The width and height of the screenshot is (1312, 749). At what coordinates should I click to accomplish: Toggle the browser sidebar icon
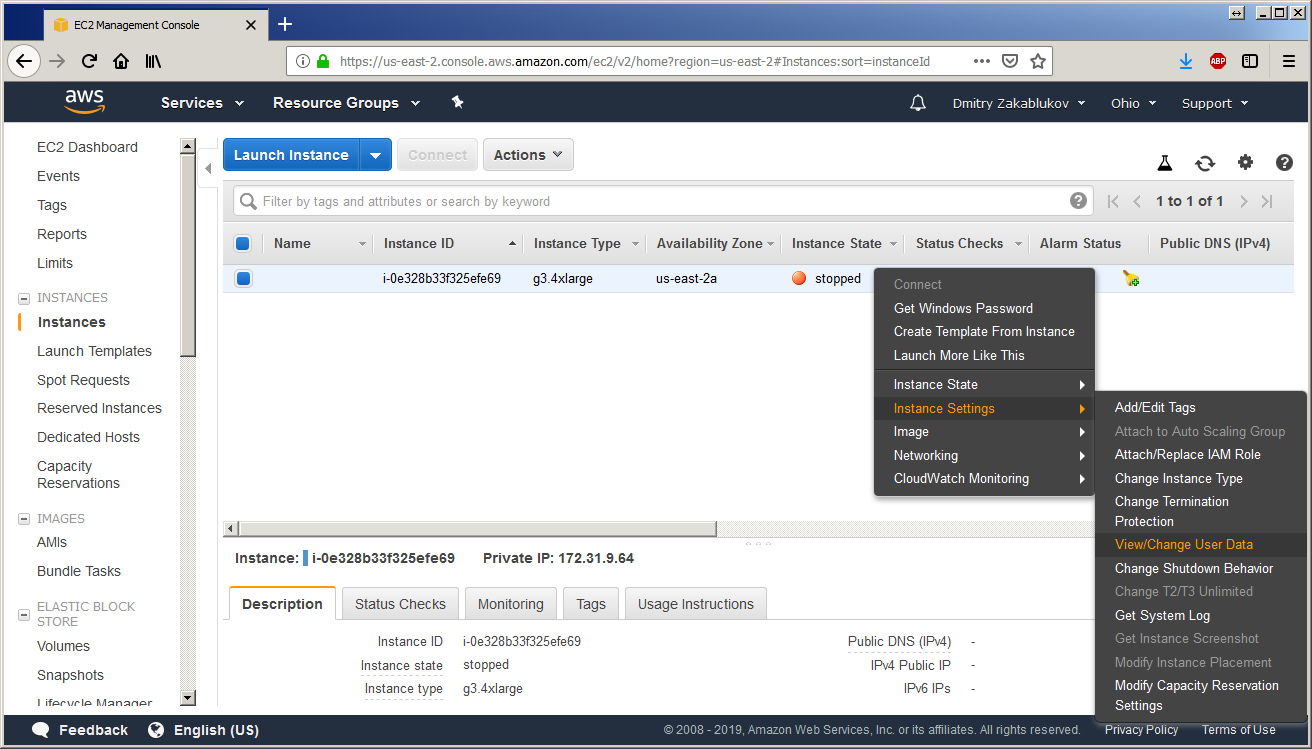(x=1250, y=61)
